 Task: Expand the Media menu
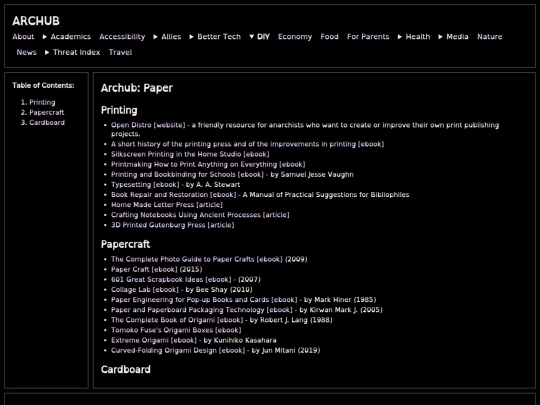(453, 37)
